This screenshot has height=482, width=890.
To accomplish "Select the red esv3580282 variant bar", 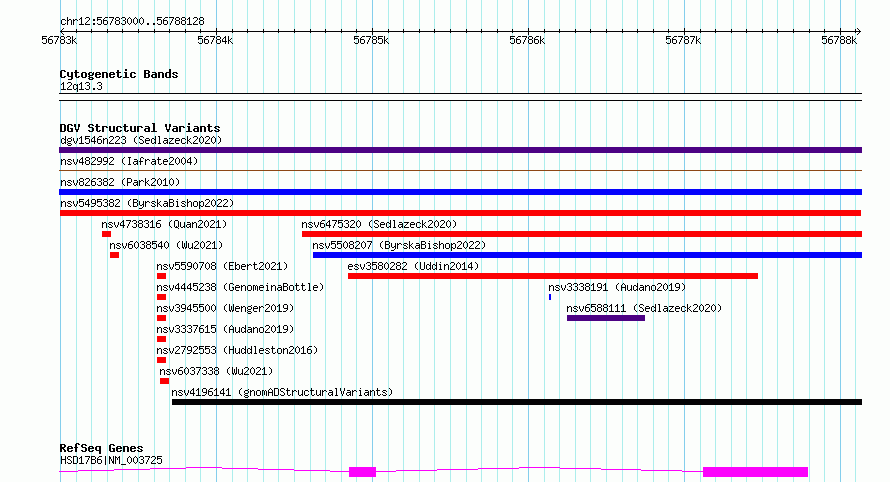I will coord(553,276).
